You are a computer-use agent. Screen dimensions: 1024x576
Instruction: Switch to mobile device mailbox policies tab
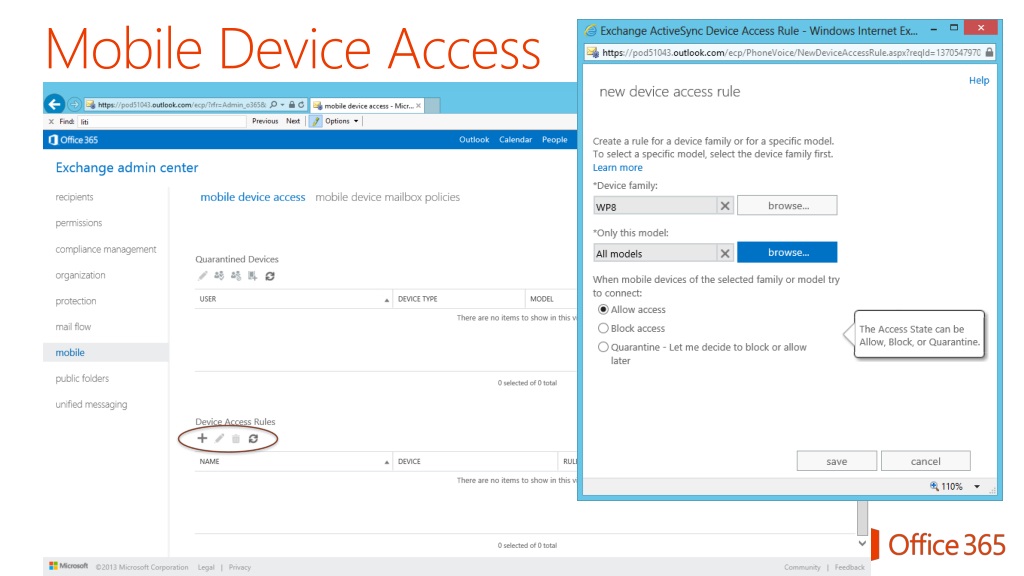(387, 197)
